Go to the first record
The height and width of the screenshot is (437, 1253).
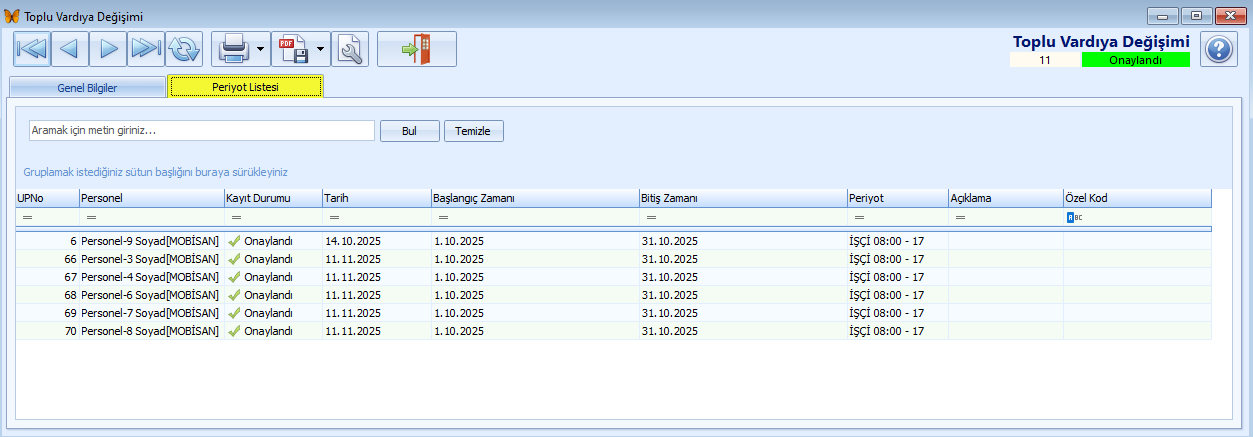(32, 48)
